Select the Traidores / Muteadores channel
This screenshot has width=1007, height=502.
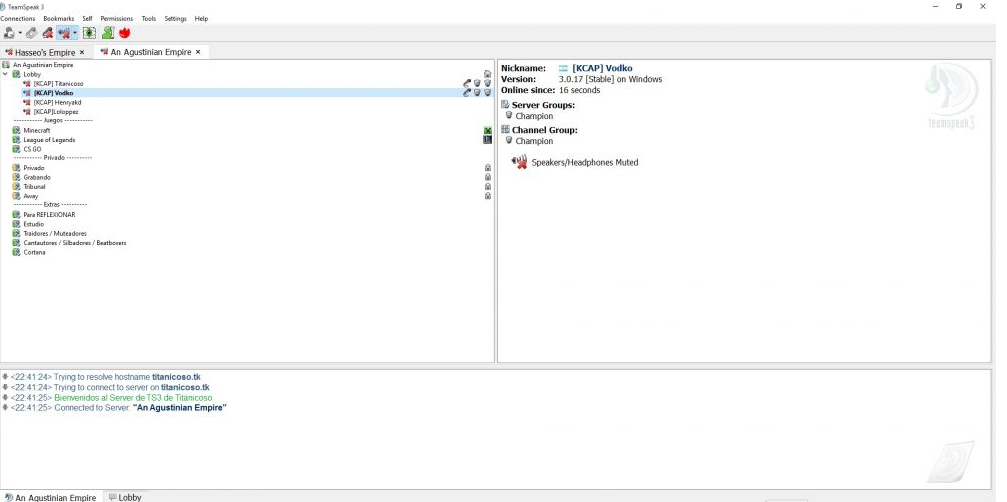click(55, 234)
